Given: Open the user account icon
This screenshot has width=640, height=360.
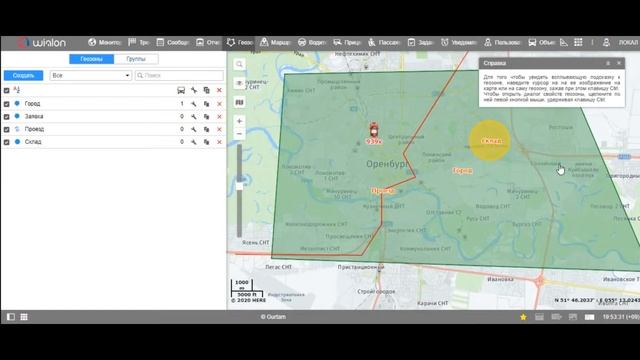Looking at the screenshot, I should click(x=606, y=42).
